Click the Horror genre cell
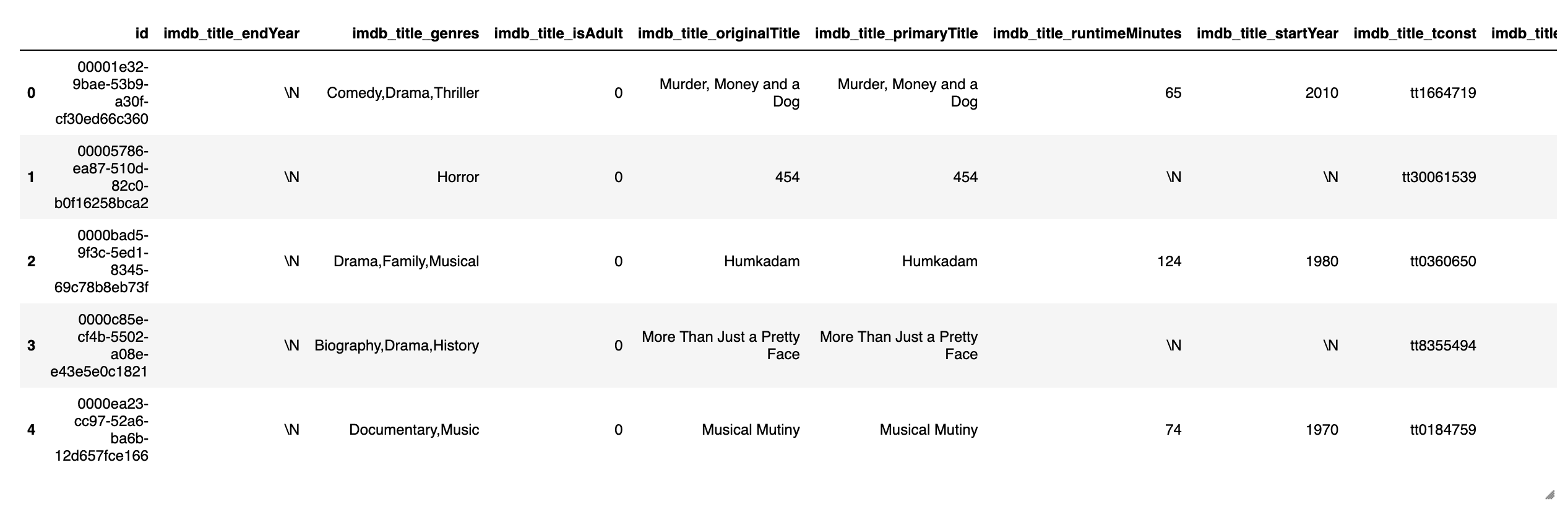 [458, 177]
